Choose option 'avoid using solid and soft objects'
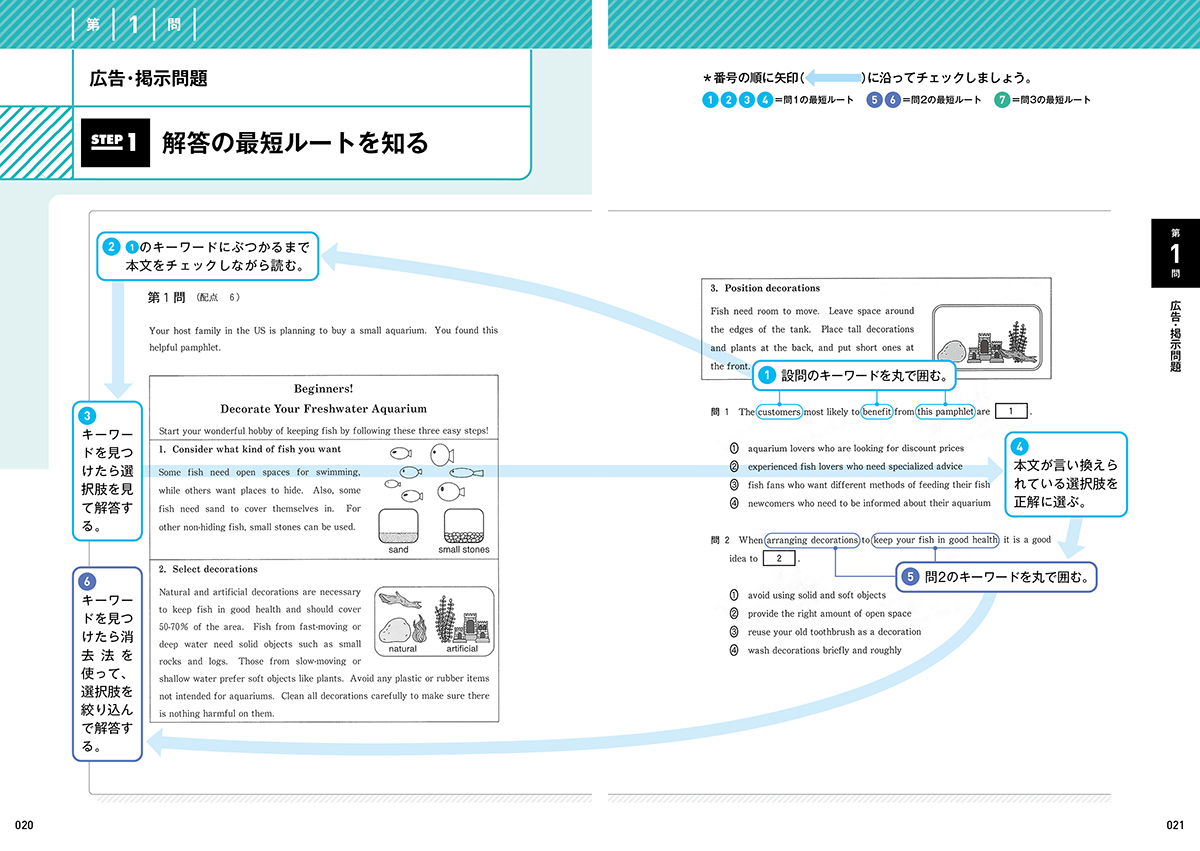Screen dimensions: 1200x851 click(x=807, y=596)
